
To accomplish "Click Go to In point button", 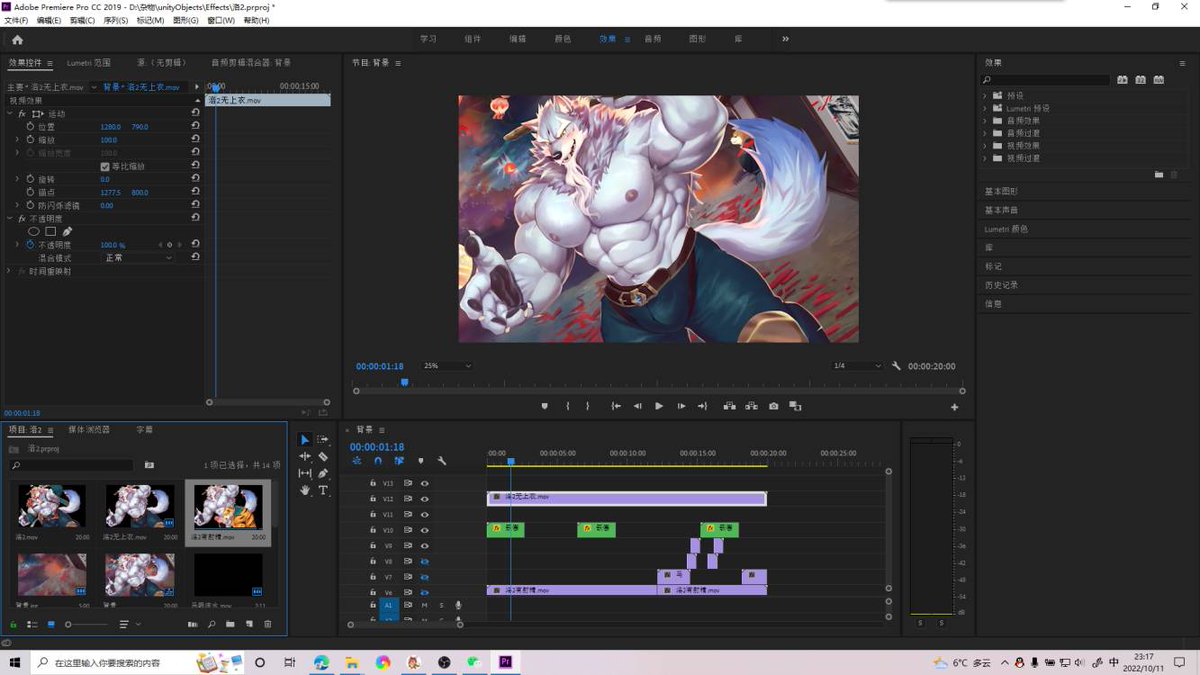I will (x=616, y=406).
